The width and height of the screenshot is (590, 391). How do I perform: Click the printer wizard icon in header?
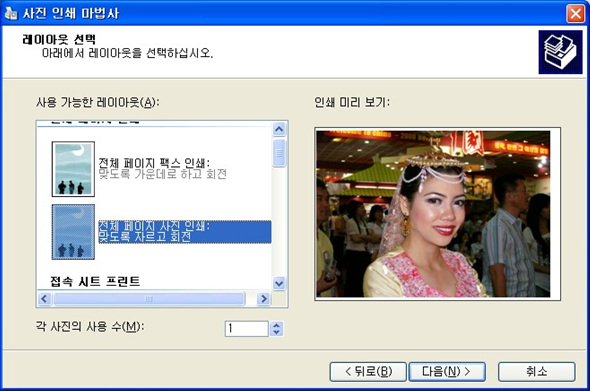[560, 52]
